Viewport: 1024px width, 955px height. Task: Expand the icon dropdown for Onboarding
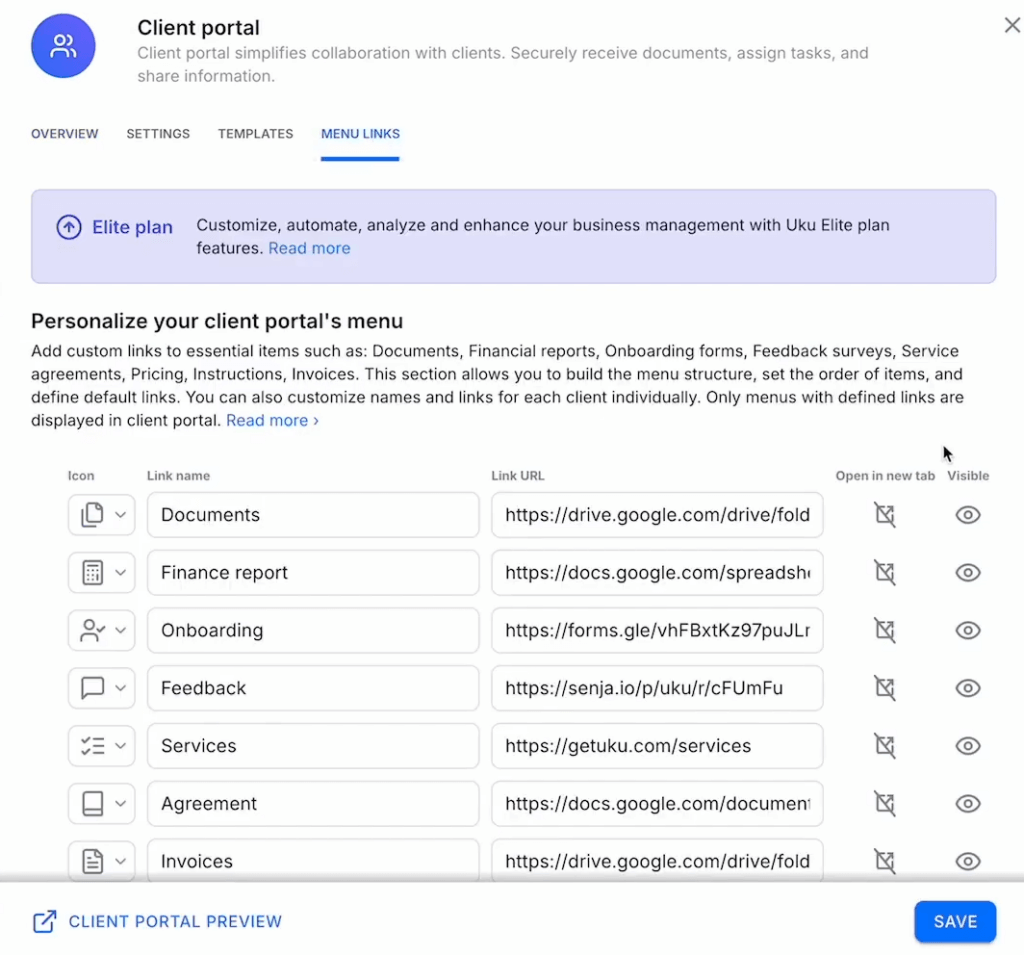point(121,631)
